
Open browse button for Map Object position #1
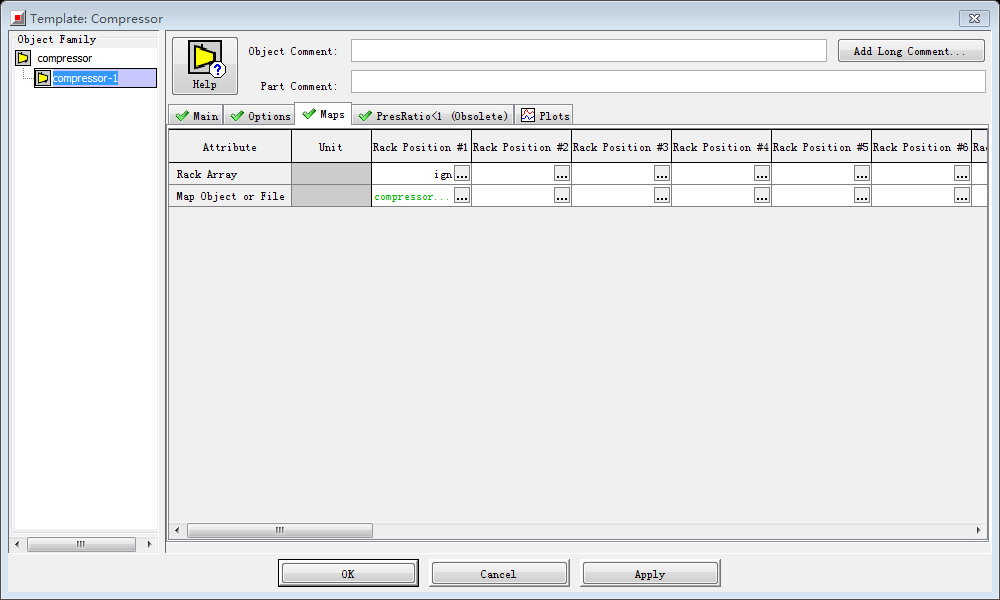coord(461,196)
